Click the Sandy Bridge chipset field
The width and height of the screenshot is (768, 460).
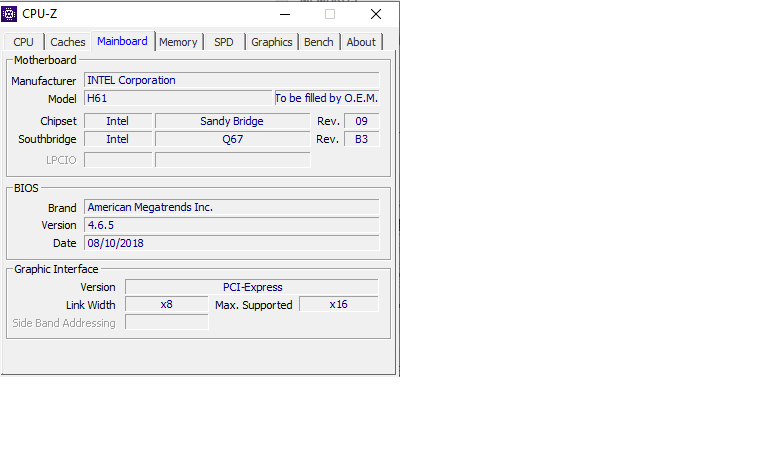click(232, 121)
